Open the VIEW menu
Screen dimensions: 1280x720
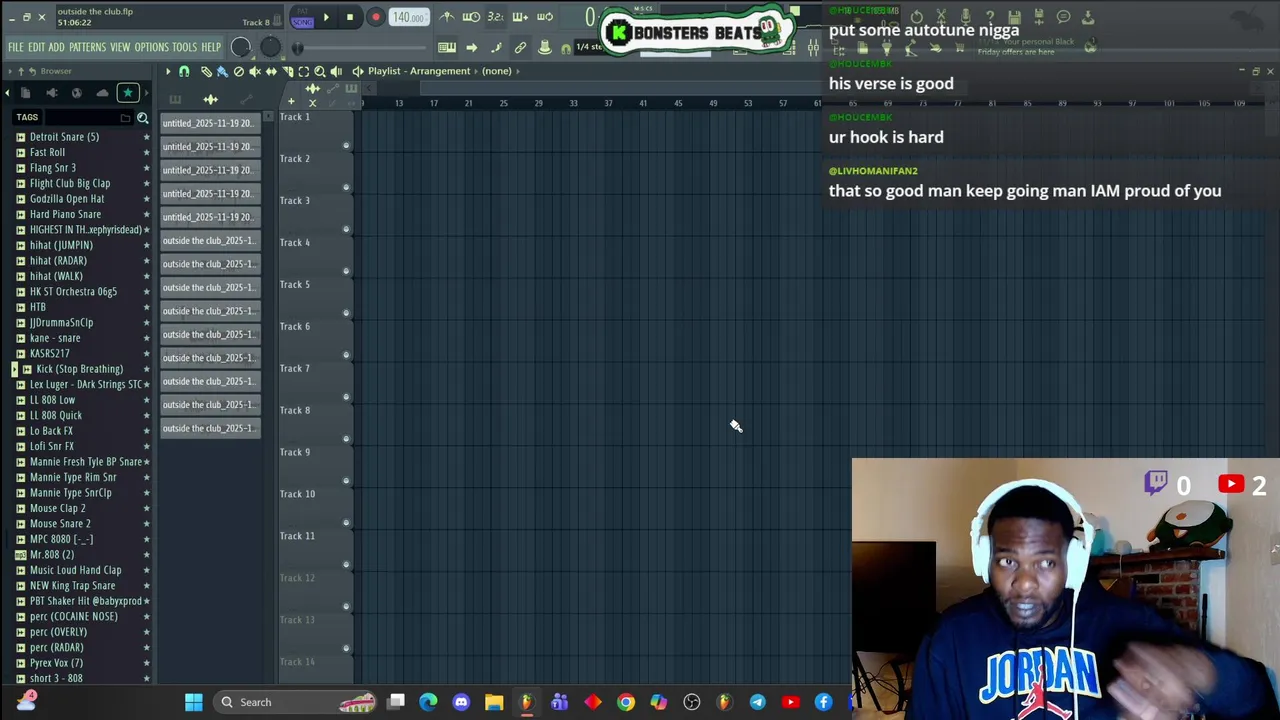(120, 47)
